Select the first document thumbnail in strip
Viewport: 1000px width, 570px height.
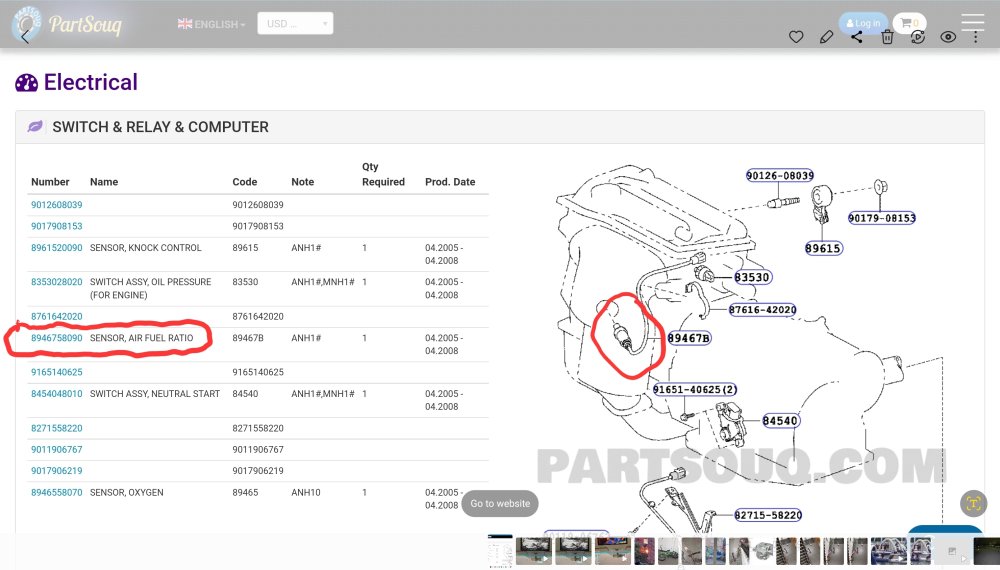[499, 552]
